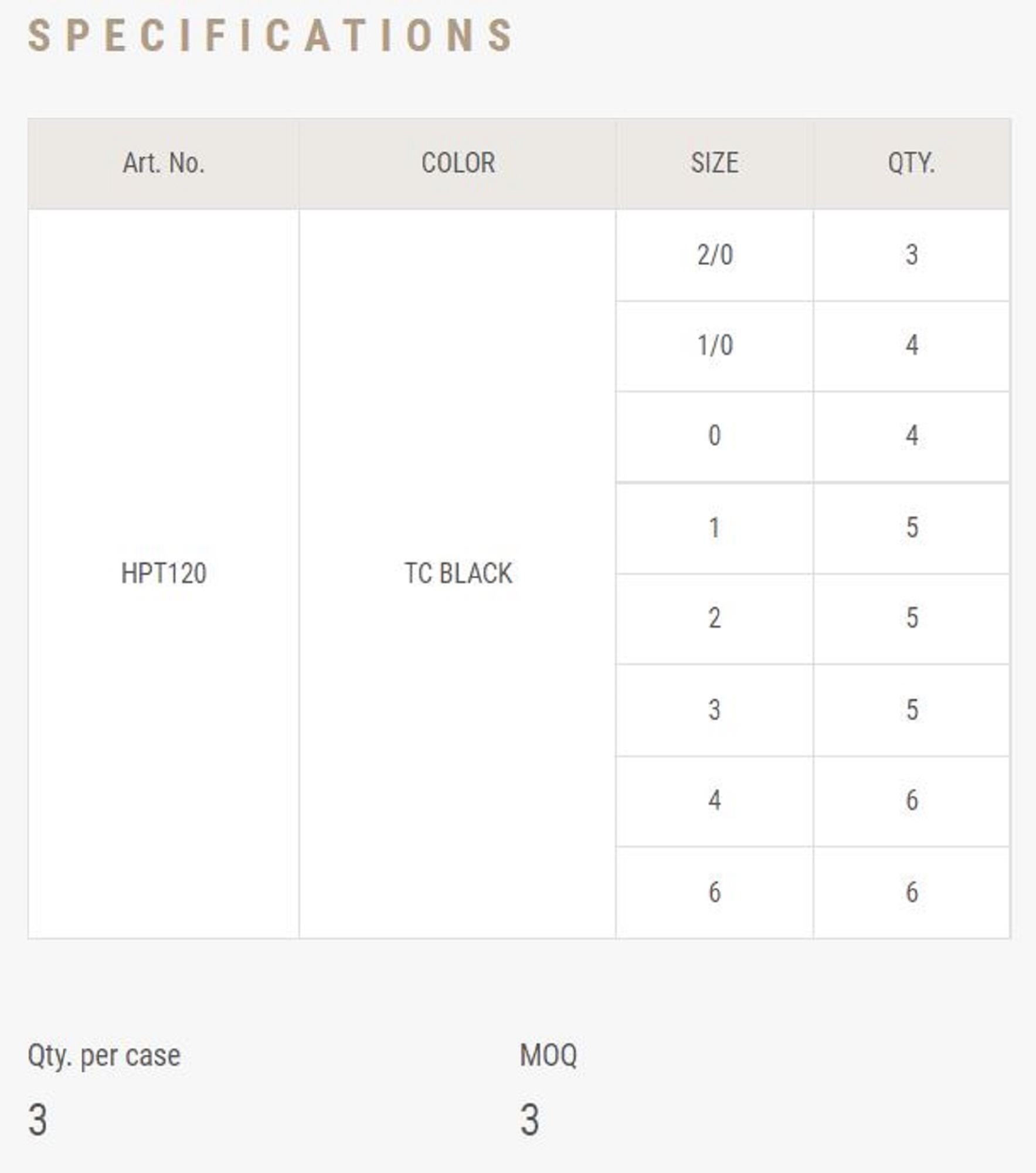Screen dimensions: 1036x1173
Task: Click the size 0 cell
Action: click(714, 436)
